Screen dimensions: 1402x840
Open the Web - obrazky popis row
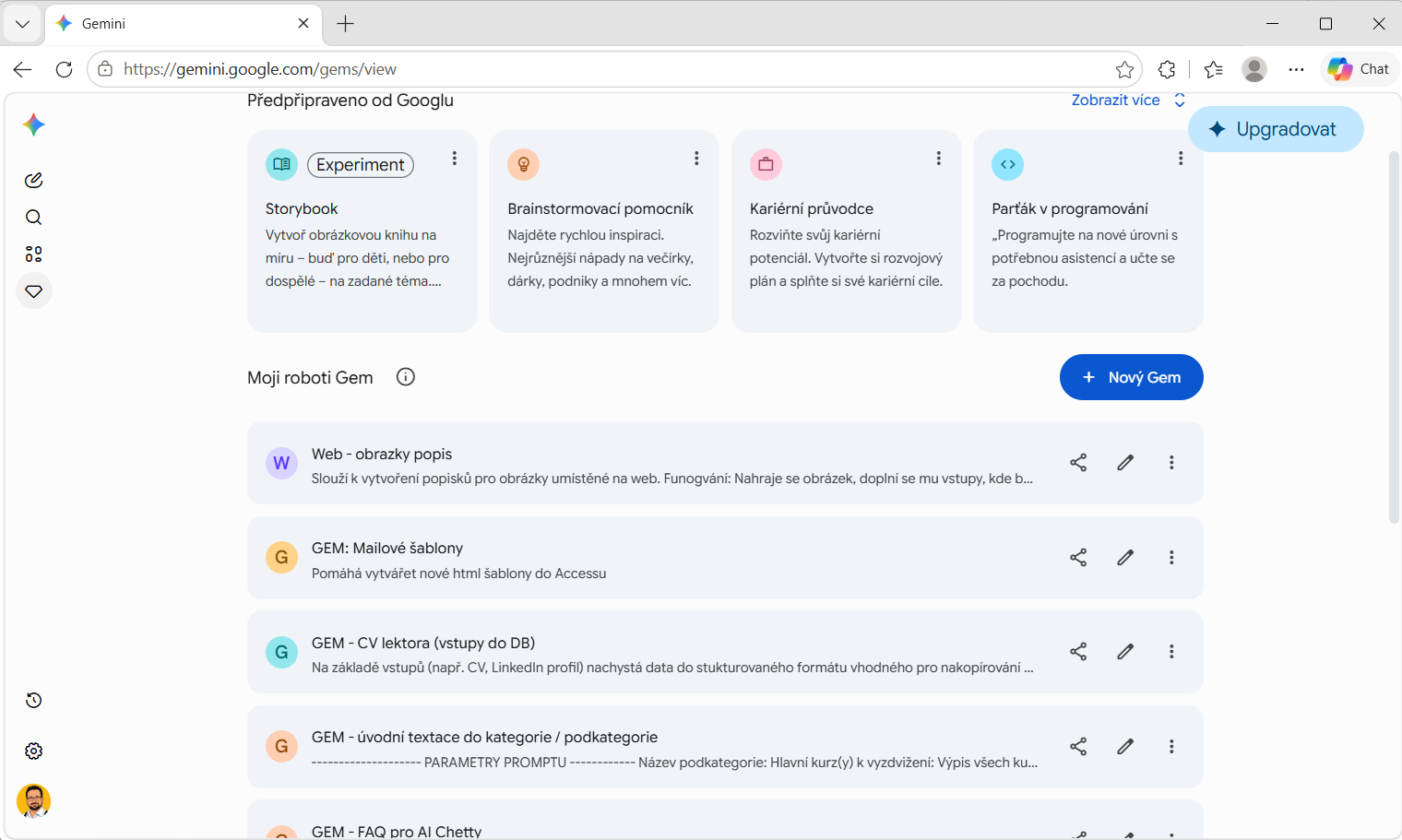(x=725, y=463)
